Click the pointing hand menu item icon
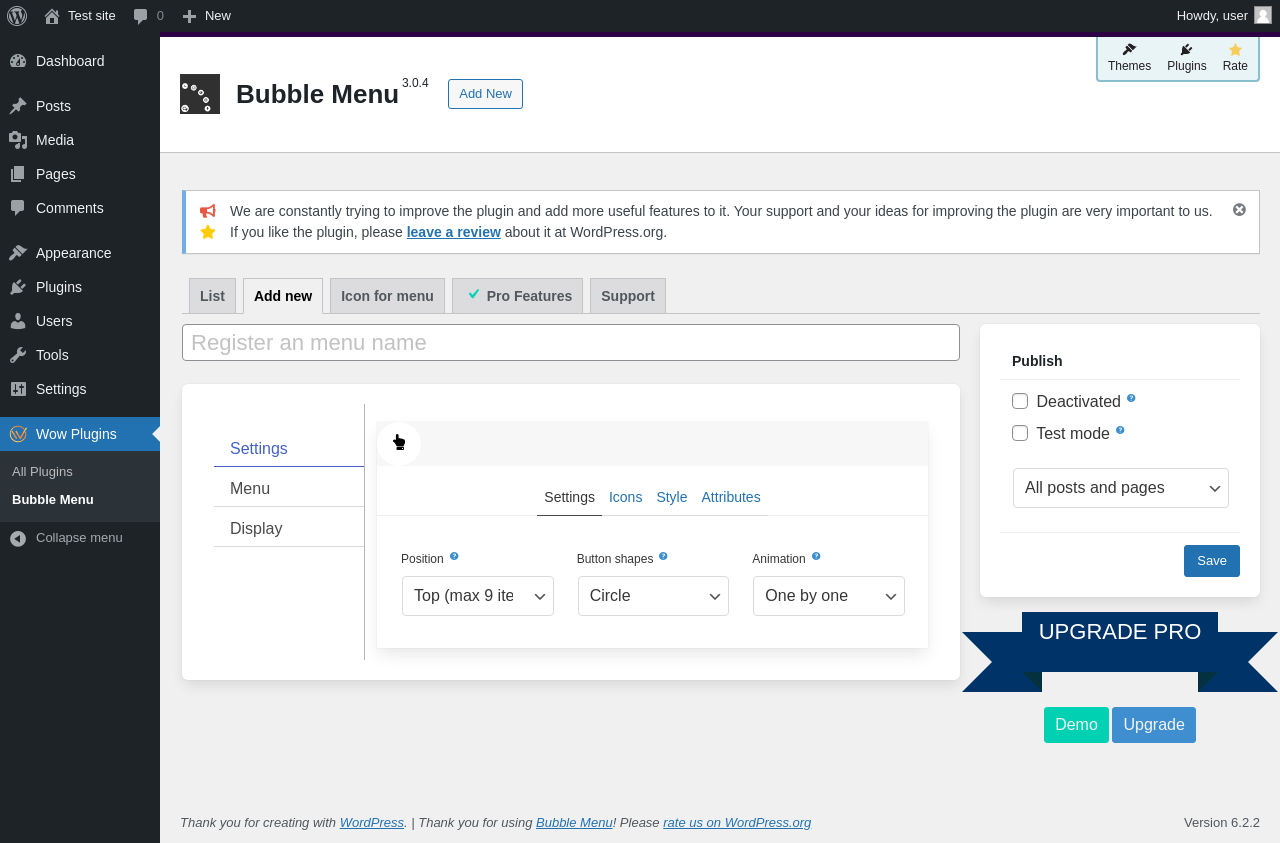Image resolution: width=1280 pixels, height=843 pixels. click(399, 443)
